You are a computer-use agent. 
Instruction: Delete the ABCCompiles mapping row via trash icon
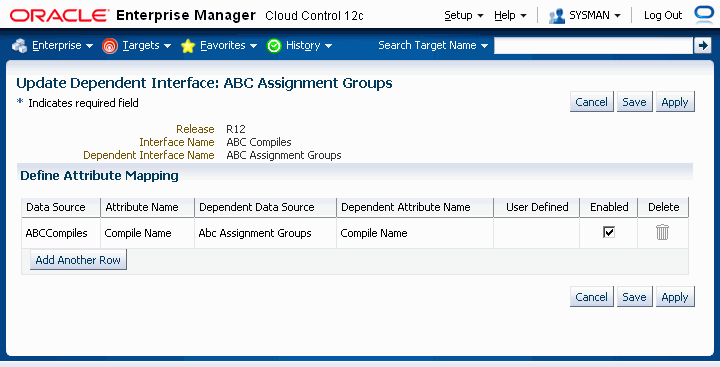[x=662, y=232]
